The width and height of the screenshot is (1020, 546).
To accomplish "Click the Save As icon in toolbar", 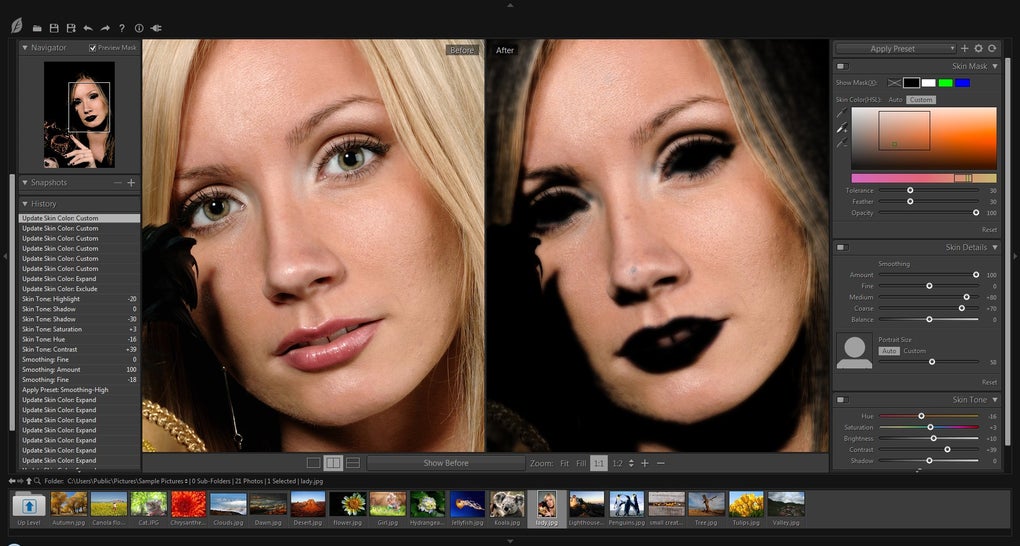I will [72, 29].
